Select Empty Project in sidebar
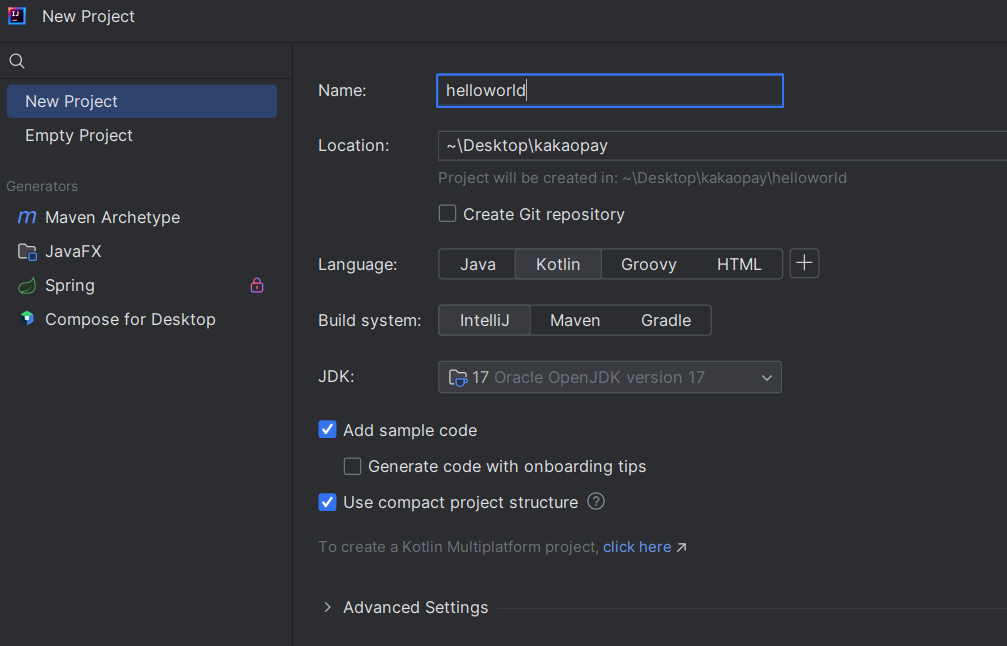Screen dimensions: 1007x646 click(79, 135)
